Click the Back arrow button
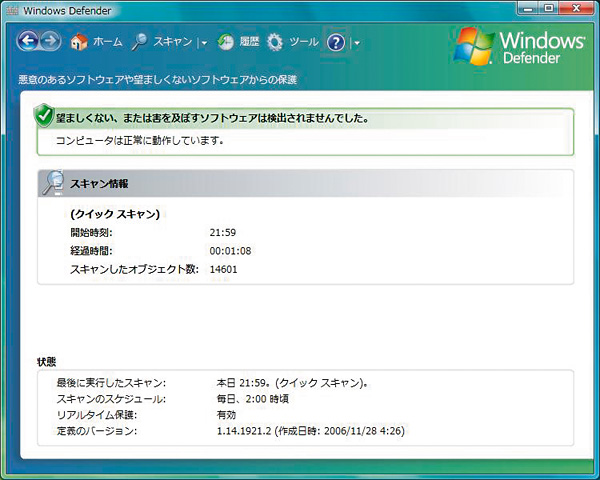Screen dimensions: 600x480 [x=28, y=42]
